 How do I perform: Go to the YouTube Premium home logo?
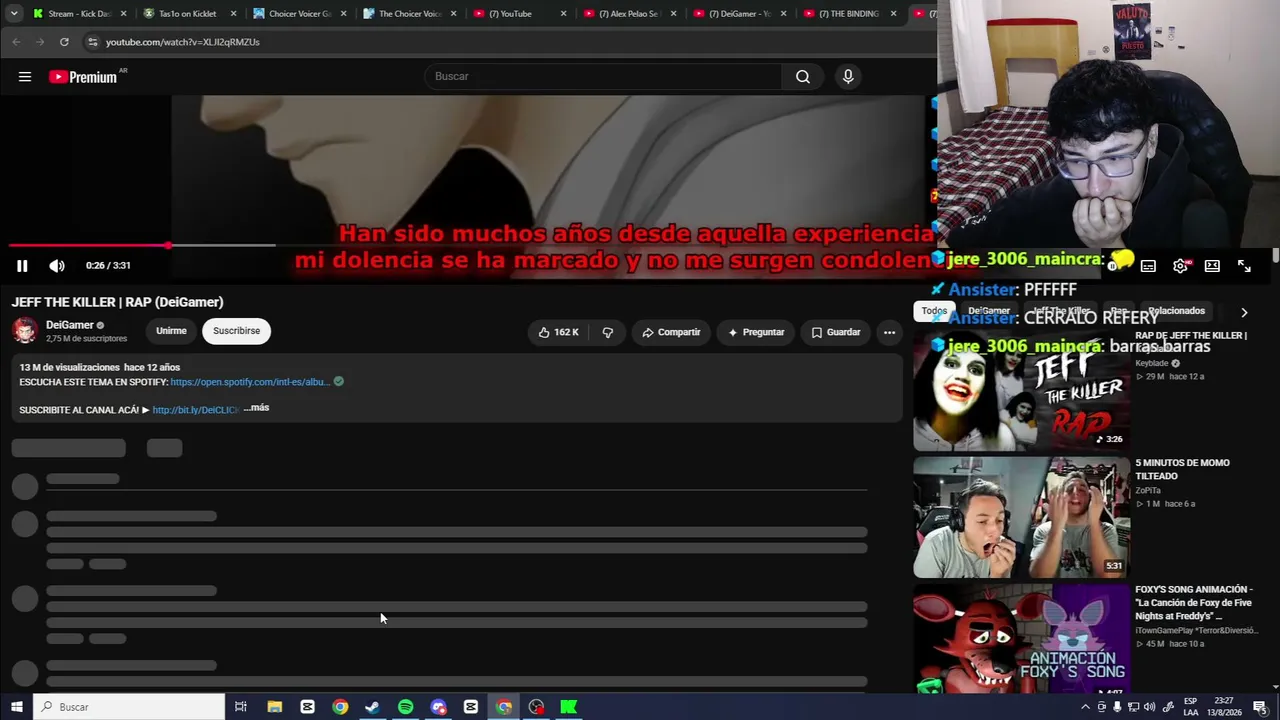tap(84, 77)
